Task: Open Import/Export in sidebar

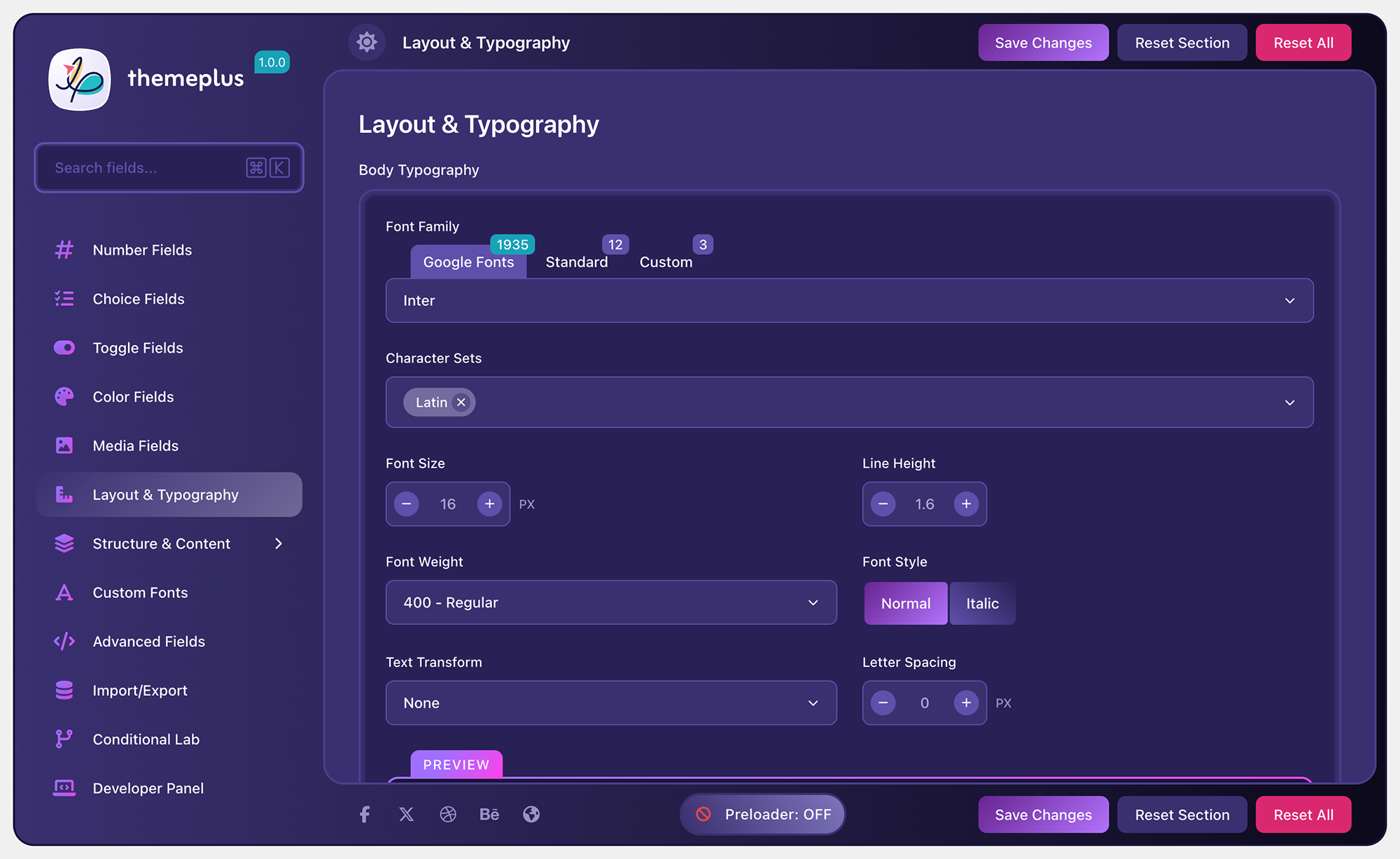Action: [x=169, y=690]
